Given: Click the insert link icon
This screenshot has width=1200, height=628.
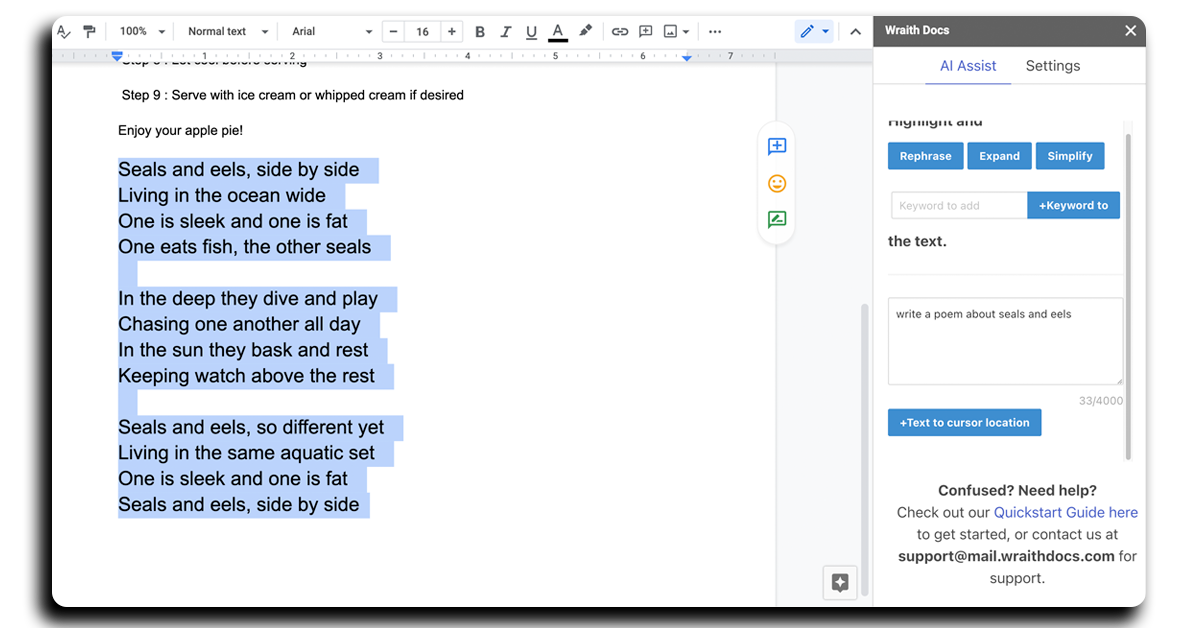Looking at the screenshot, I should point(620,32).
